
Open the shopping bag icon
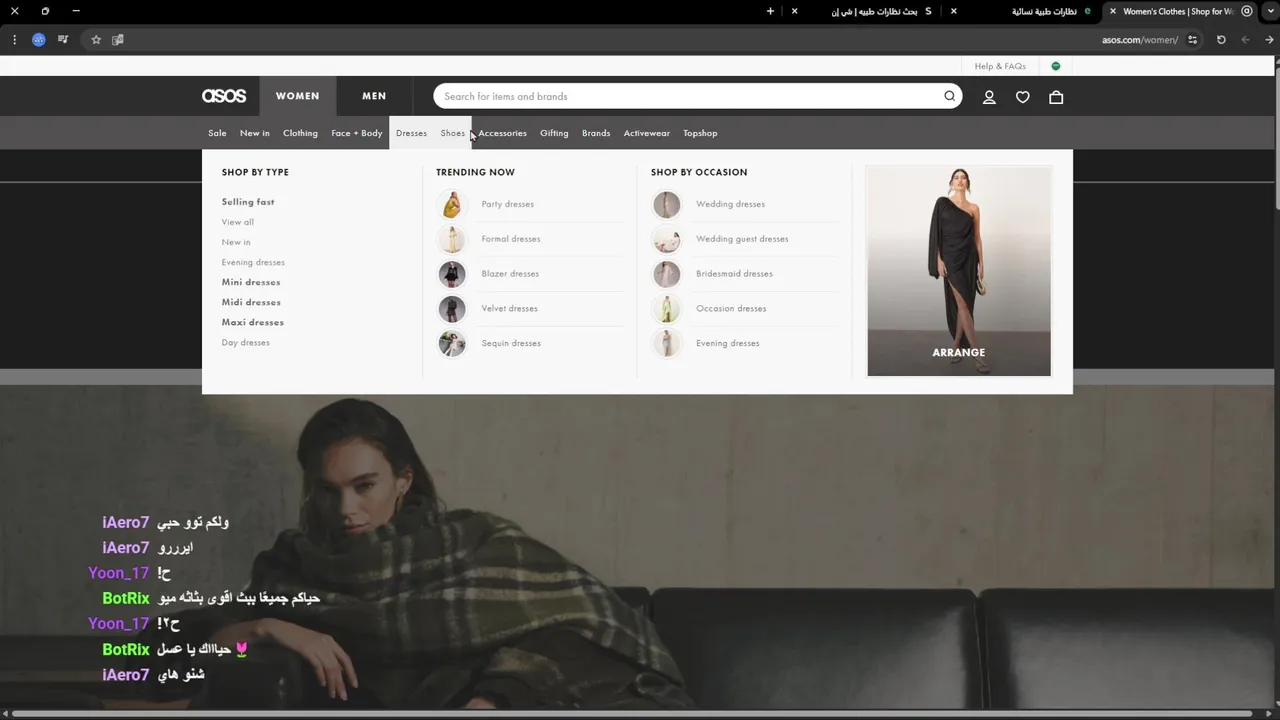point(1056,97)
